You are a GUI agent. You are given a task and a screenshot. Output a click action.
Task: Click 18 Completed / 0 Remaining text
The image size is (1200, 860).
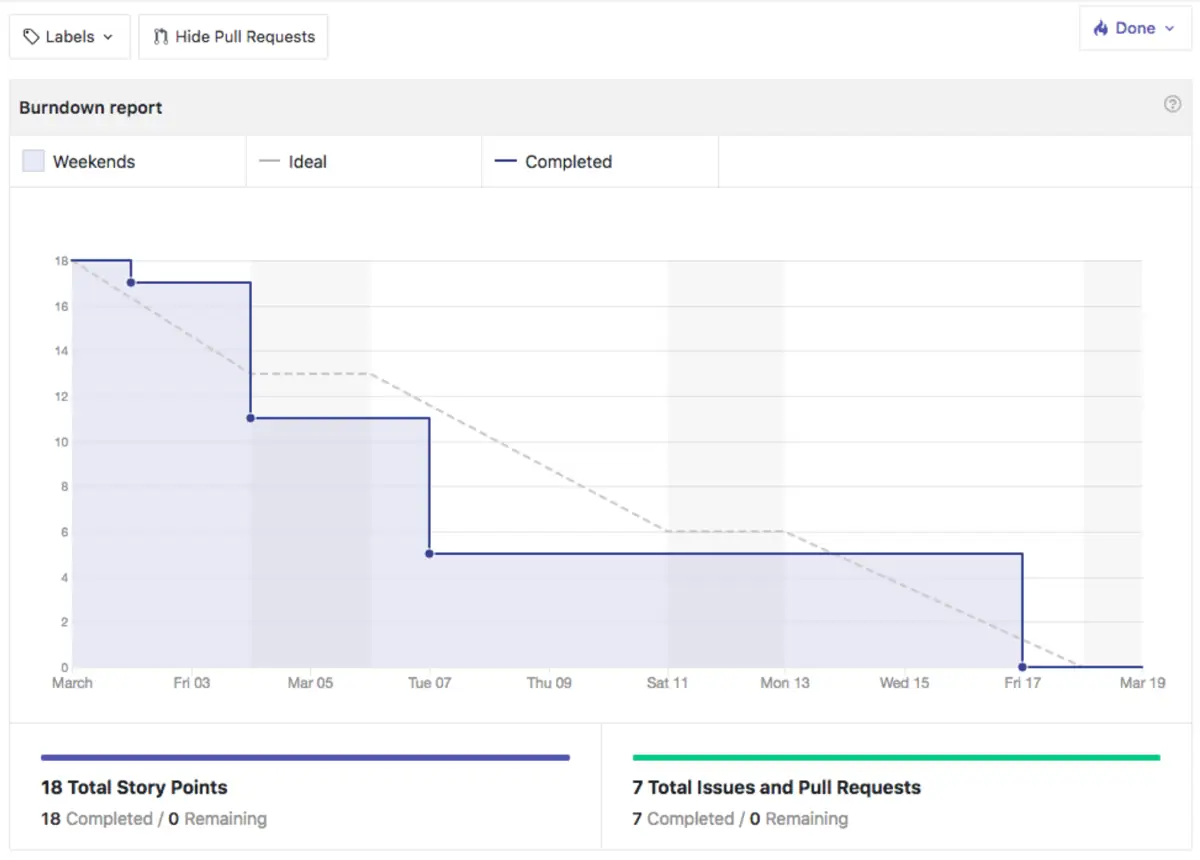[x=154, y=819]
